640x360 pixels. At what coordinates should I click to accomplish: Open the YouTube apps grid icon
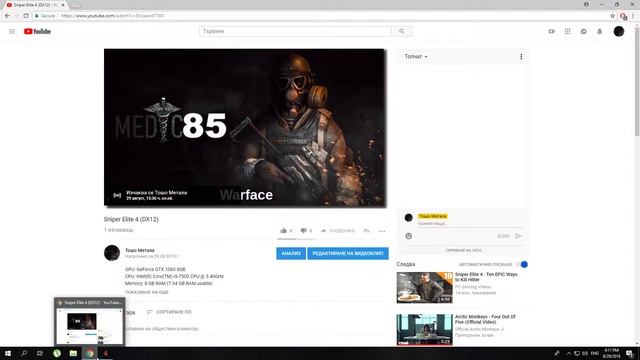[x=567, y=31]
